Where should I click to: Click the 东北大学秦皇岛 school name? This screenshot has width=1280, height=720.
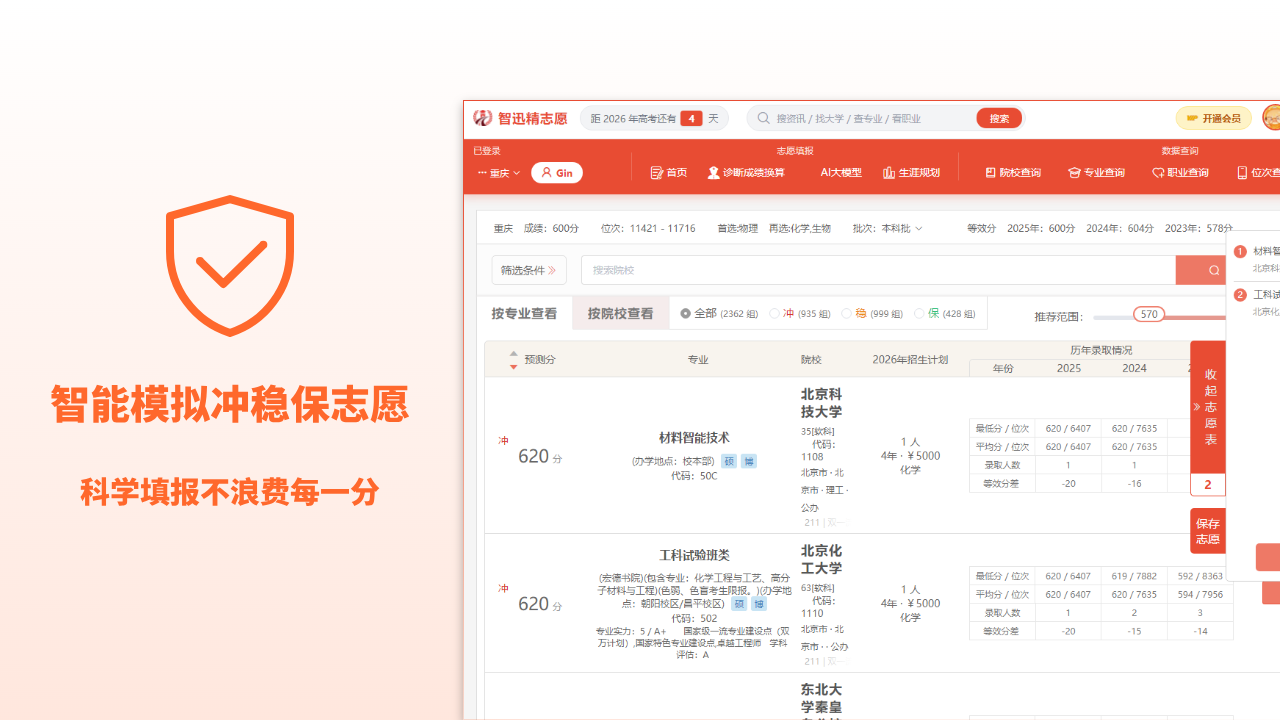click(822, 703)
